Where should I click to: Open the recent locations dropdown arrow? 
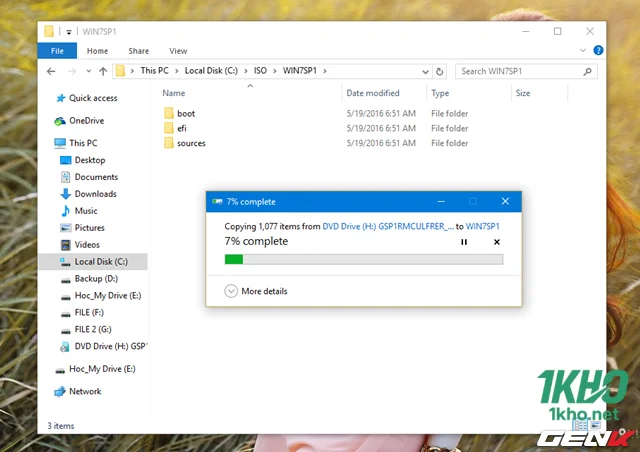(x=88, y=71)
